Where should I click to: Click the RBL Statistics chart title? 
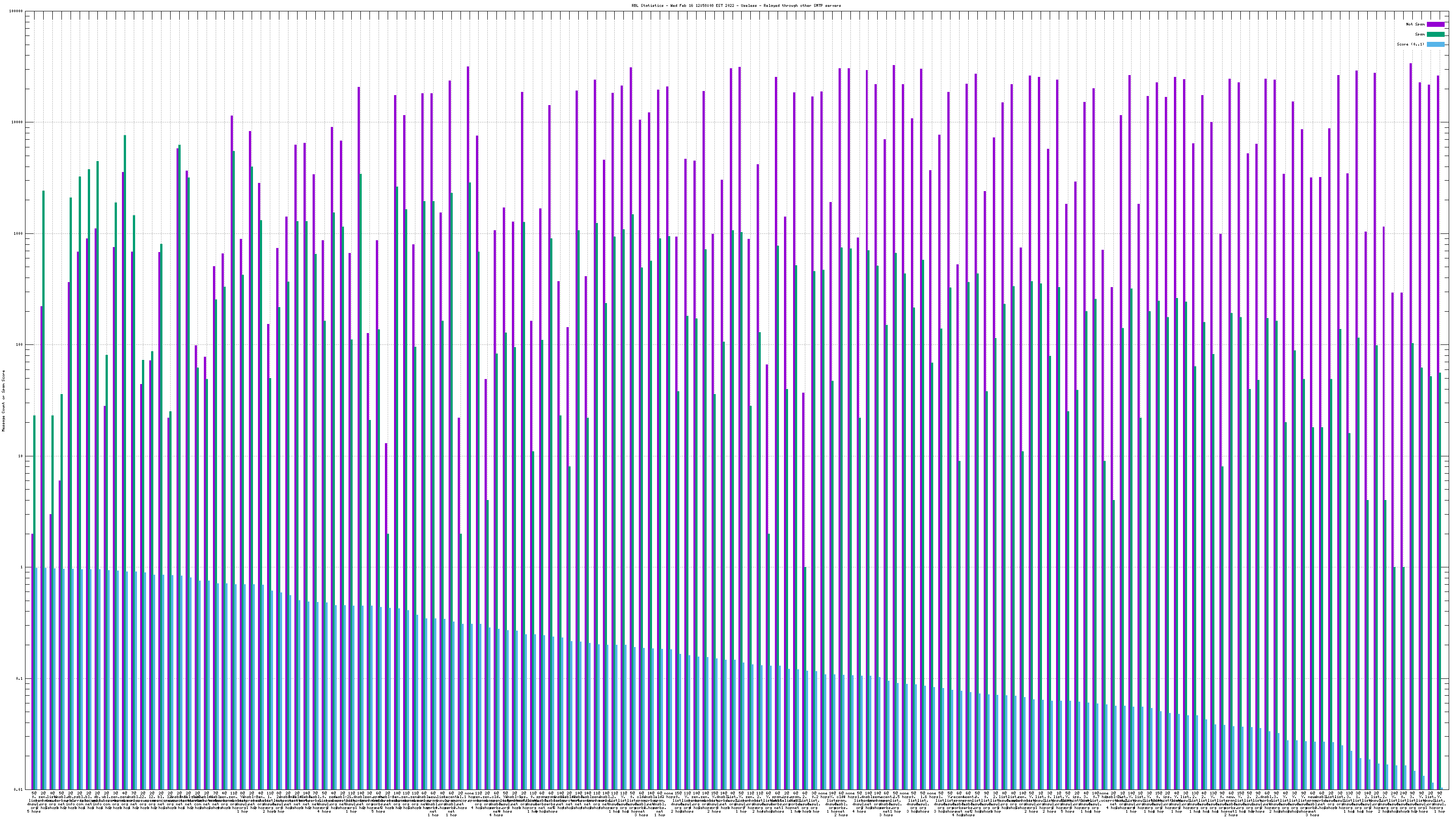coord(736,5)
